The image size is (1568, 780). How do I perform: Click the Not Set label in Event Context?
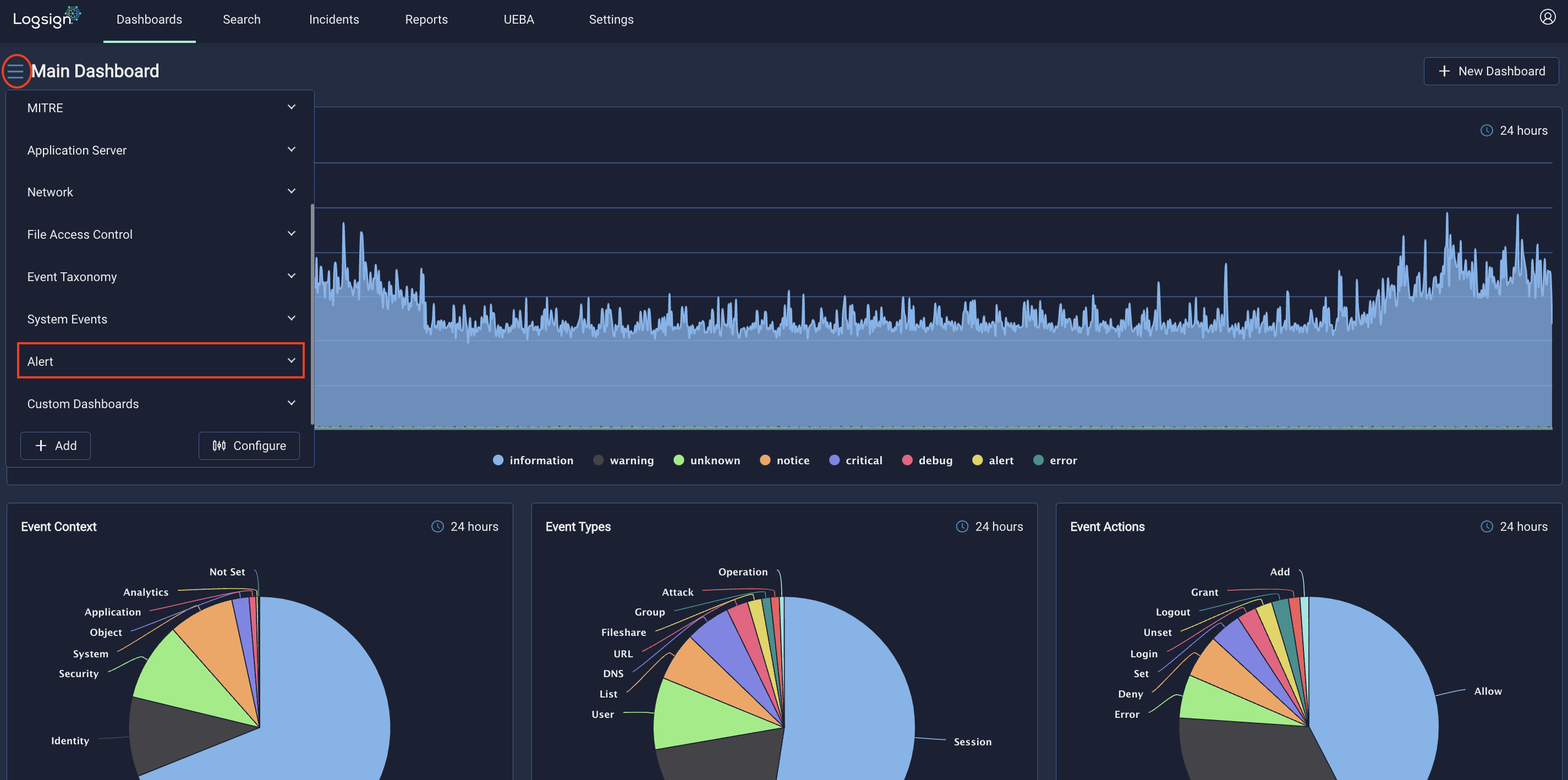pyautogui.click(x=227, y=572)
